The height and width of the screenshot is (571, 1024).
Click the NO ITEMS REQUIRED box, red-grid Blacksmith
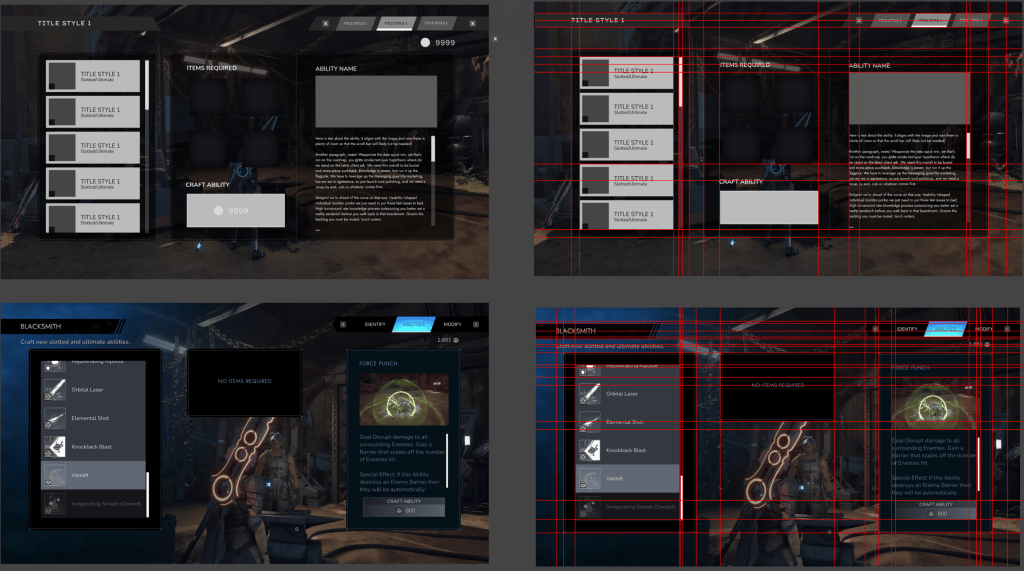point(777,385)
